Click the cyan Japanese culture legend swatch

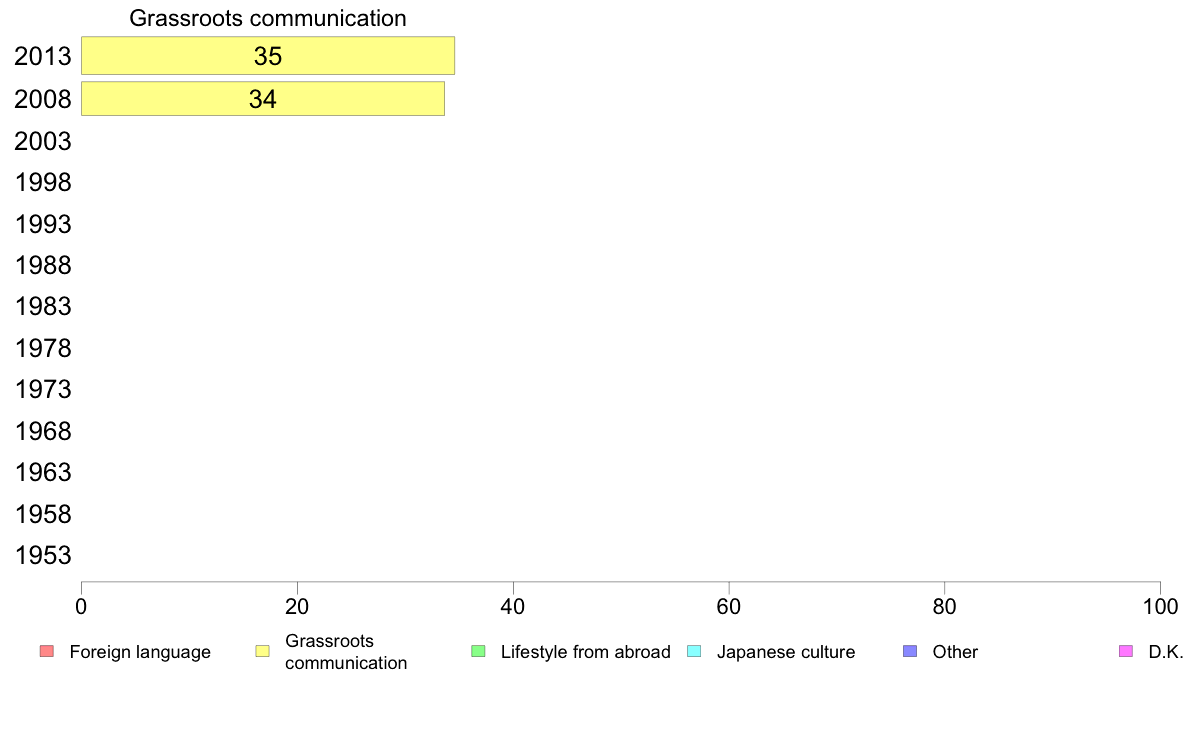click(694, 651)
